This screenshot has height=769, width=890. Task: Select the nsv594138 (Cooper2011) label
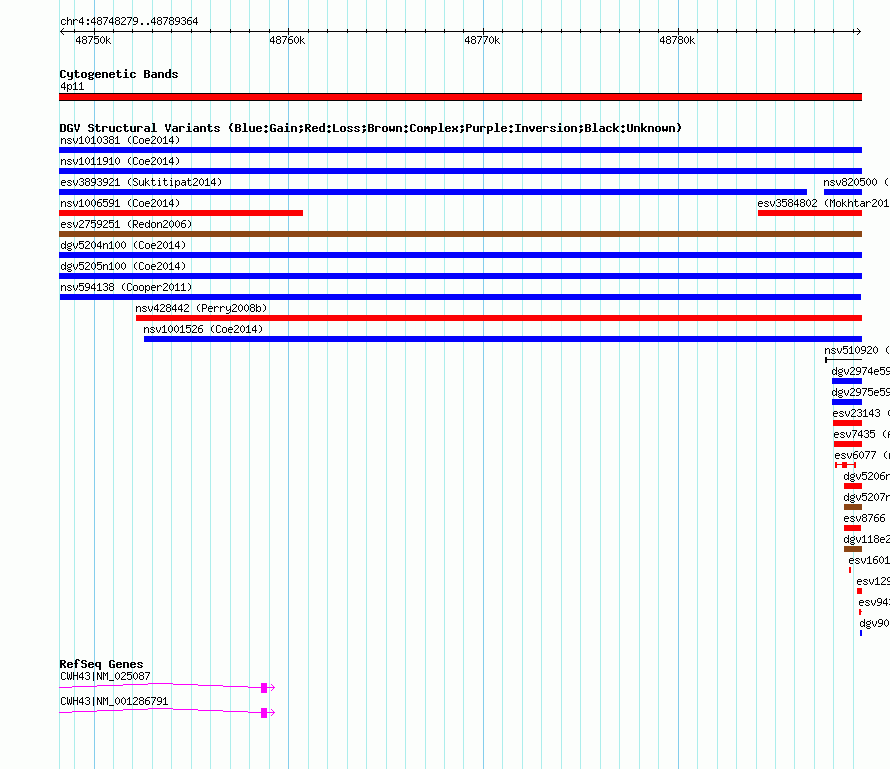[x=126, y=287]
